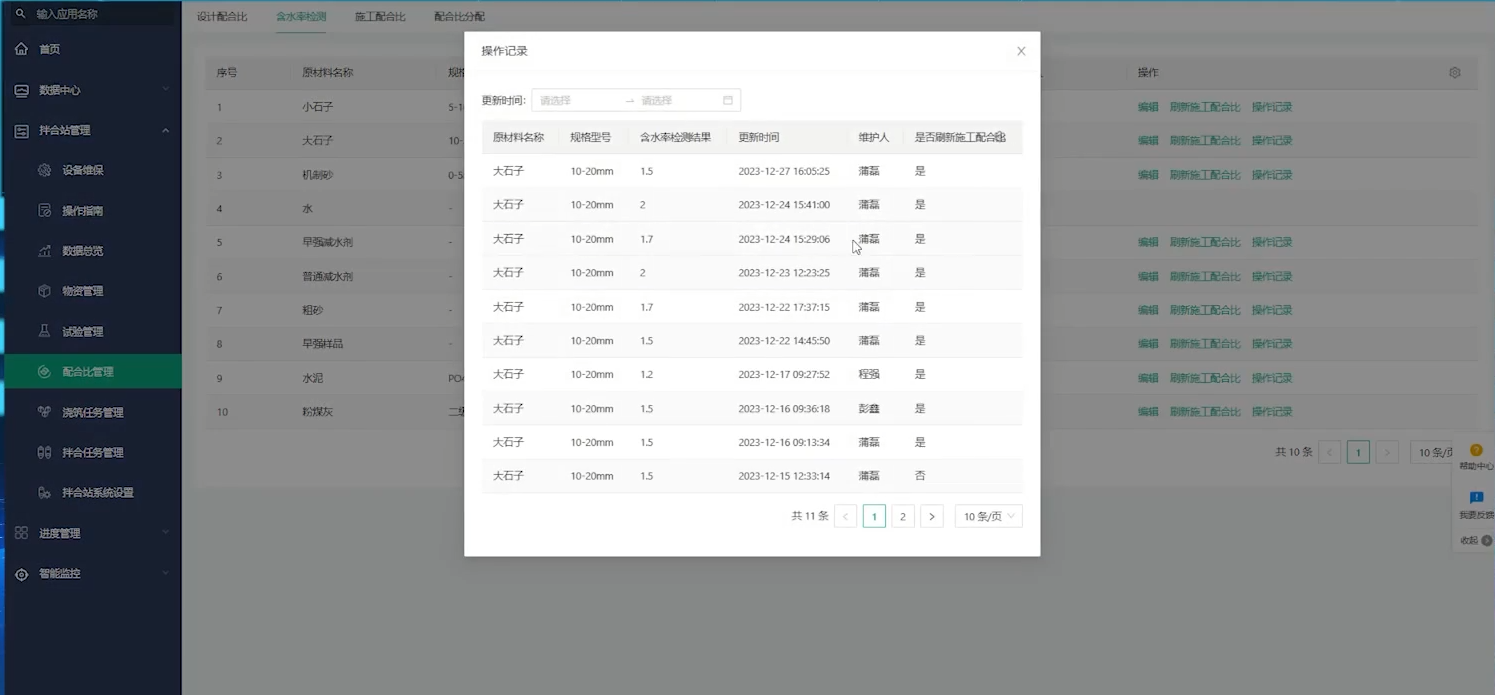Open the 10条/页 dropdown in the dialog

pyautogui.click(x=988, y=516)
